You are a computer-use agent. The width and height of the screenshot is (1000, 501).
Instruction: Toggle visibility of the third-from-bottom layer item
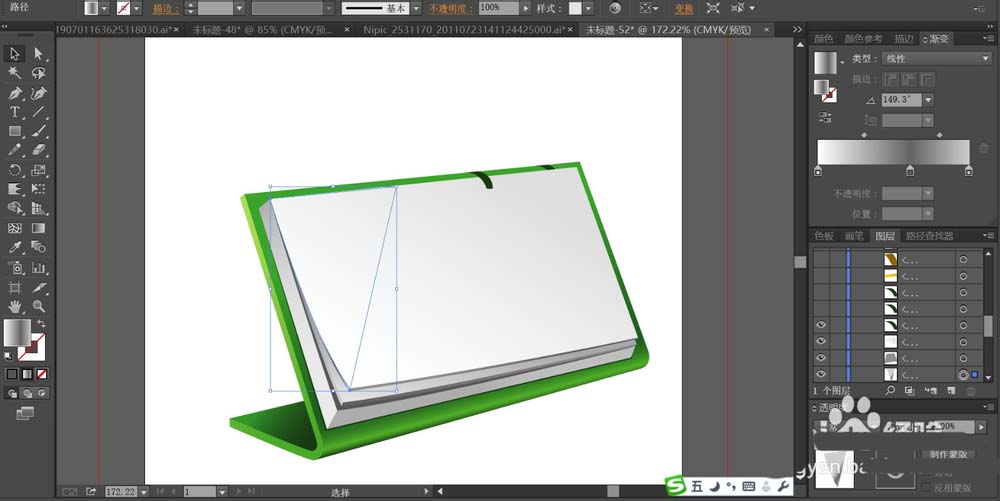[x=821, y=342]
